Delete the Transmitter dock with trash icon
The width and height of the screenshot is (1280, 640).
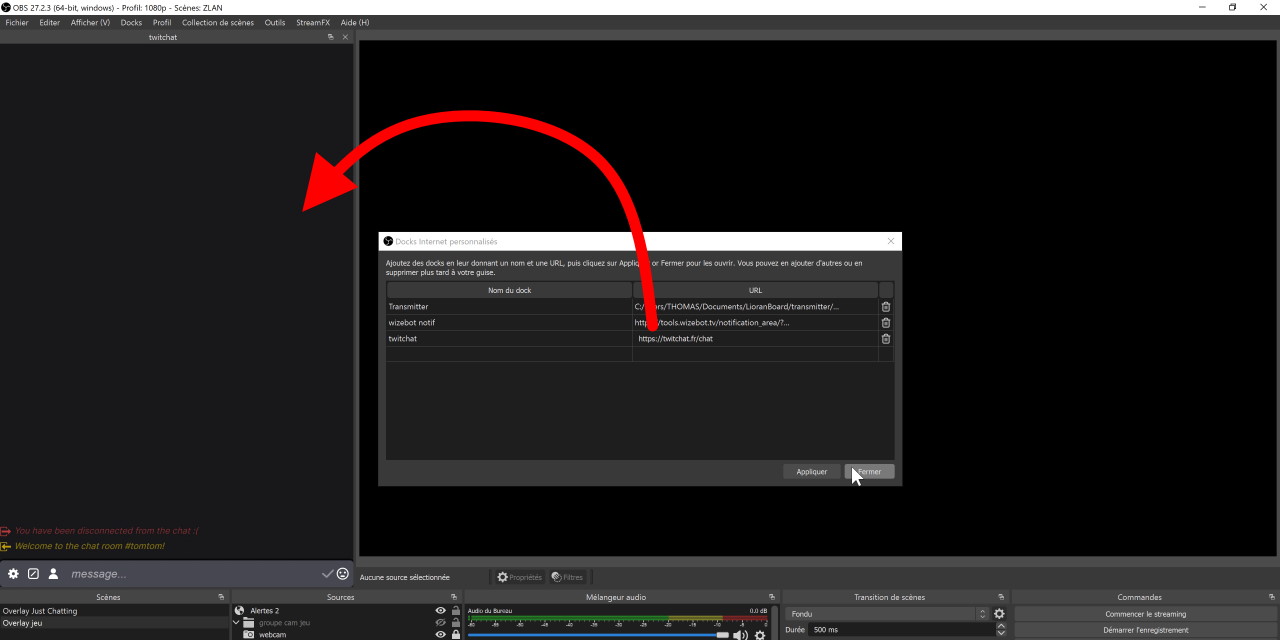tap(885, 307)
